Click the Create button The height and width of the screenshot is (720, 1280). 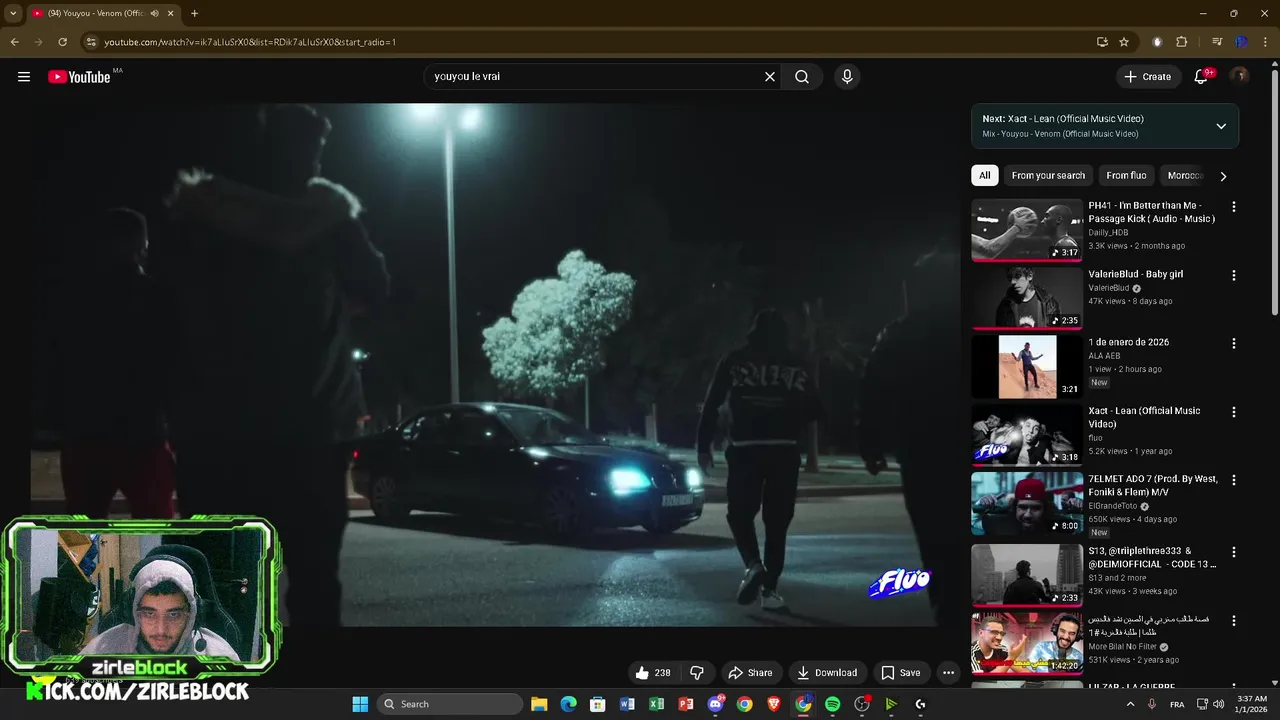pos(1148,77)
